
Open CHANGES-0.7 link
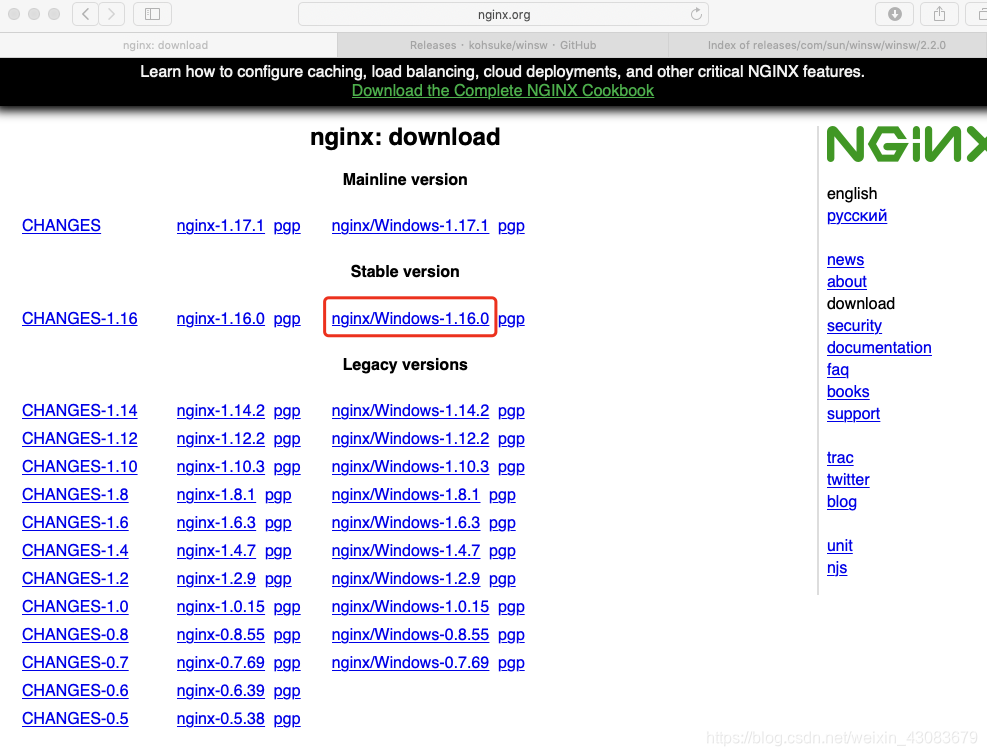coord(75,662)
